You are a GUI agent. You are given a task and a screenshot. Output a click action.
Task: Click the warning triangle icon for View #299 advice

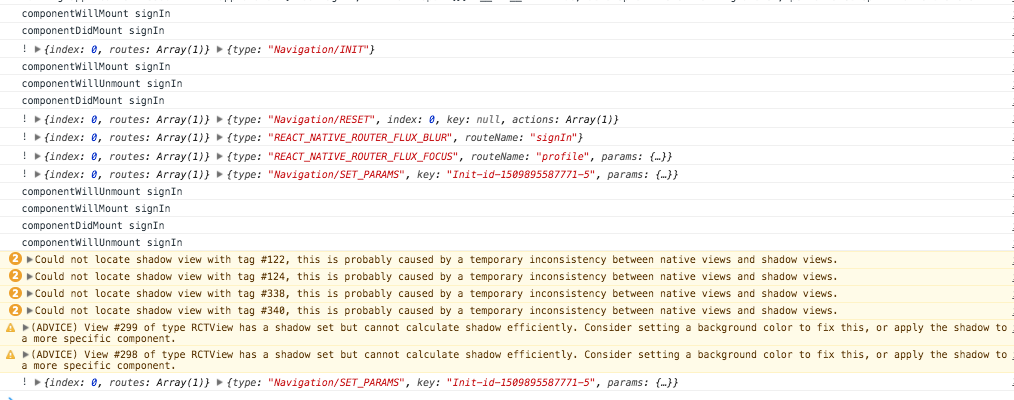(10, 328)
